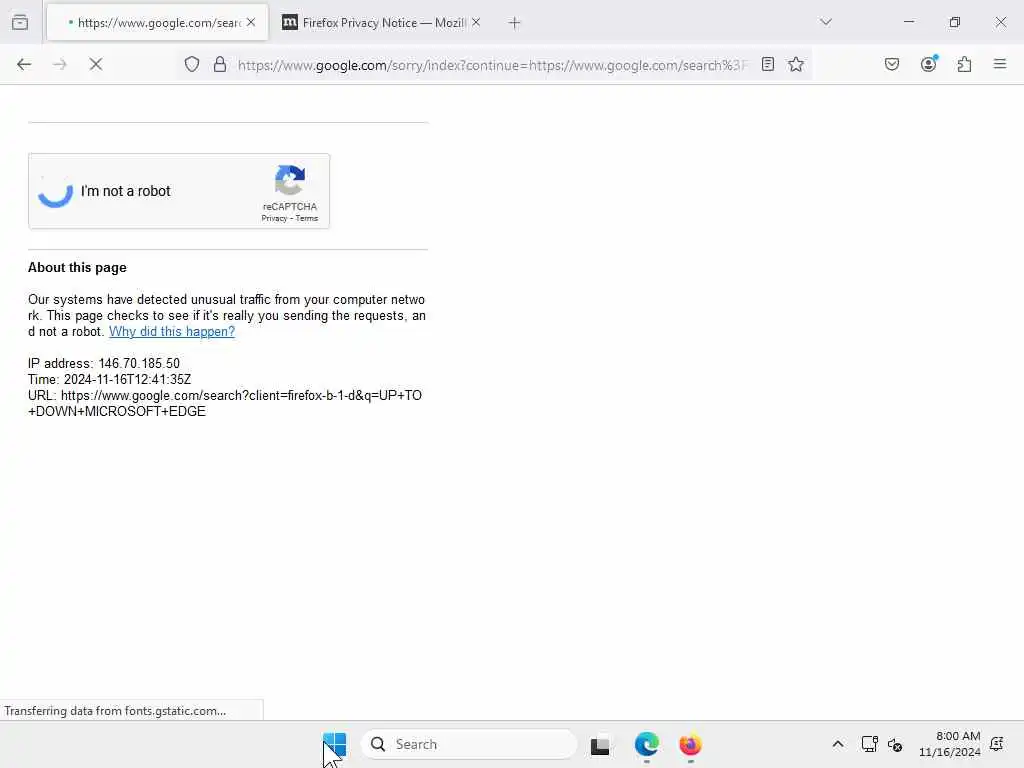Open reCAPTCHA Privacy link
Screen dimensions: 1024x768
point(274,218)
